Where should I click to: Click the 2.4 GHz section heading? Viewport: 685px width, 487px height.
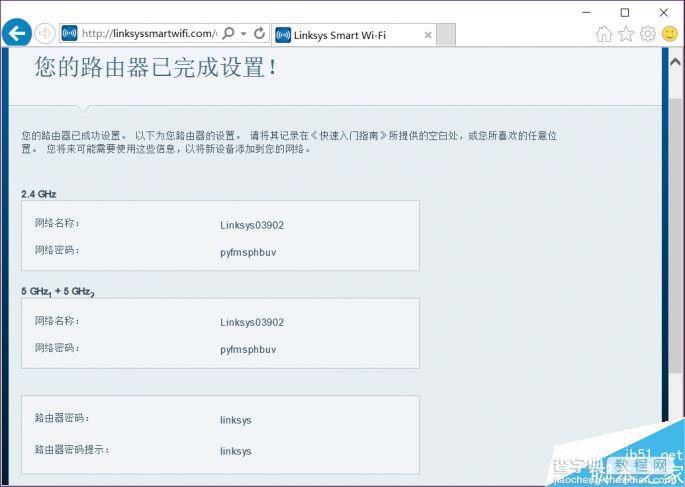point(38,194)
